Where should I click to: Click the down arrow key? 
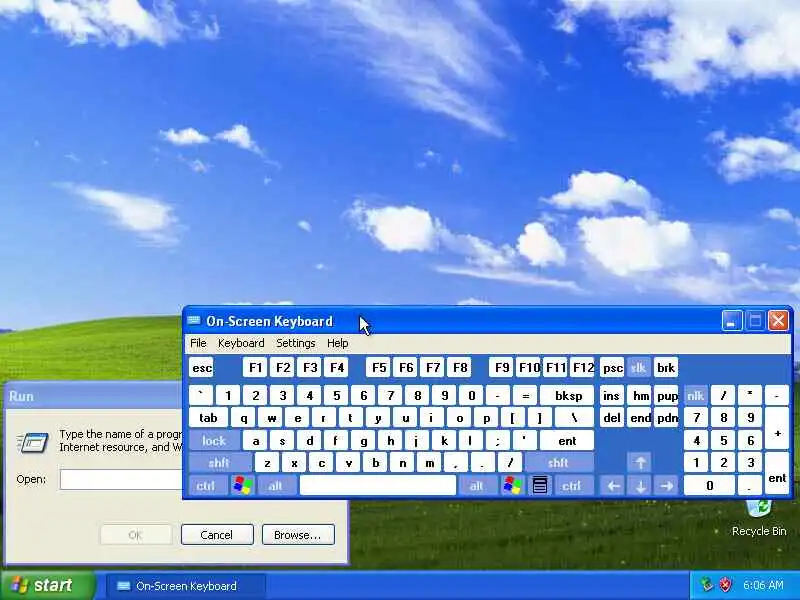(x=640, y=485)
